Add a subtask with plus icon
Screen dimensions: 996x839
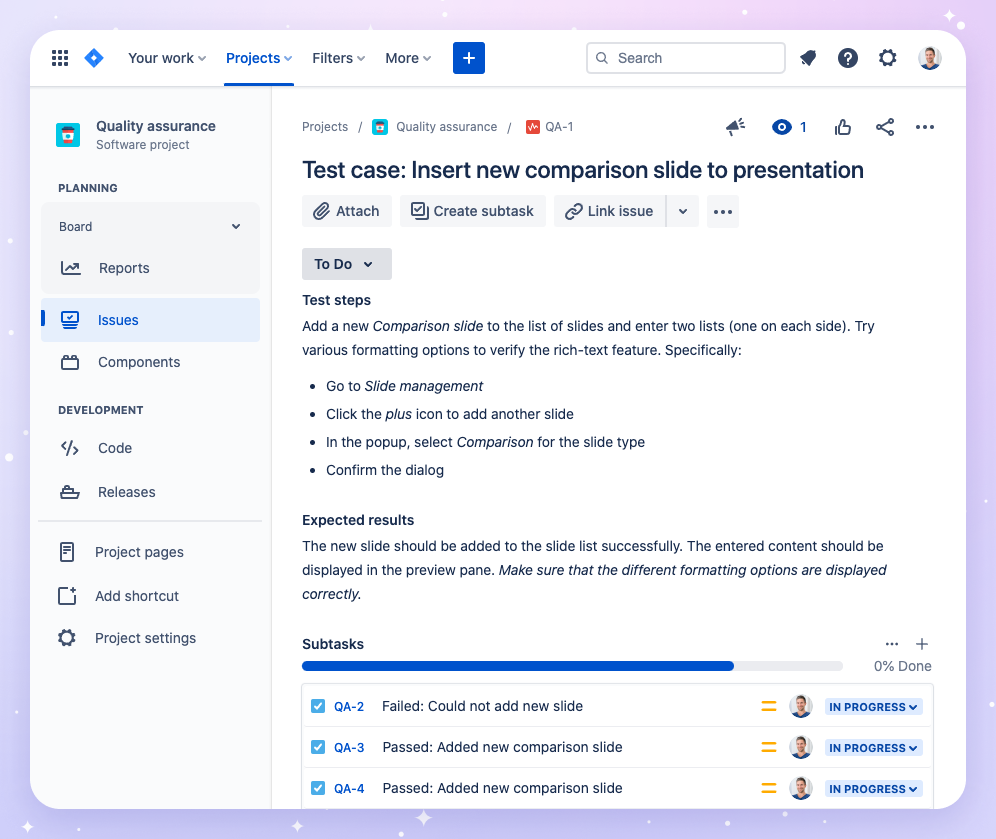point(922,644)
